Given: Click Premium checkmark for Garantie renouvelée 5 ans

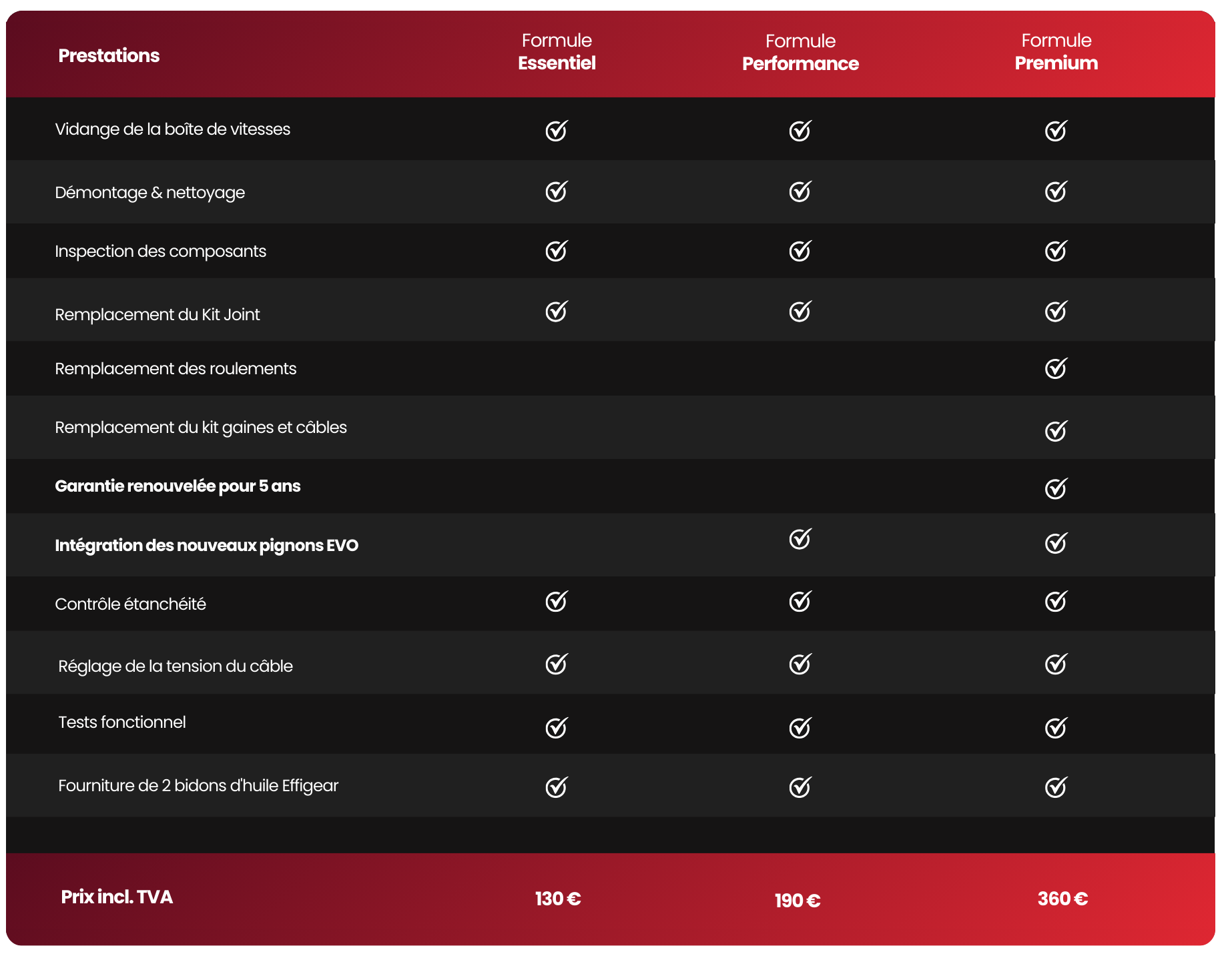Looking at the screenshot, I should click(x=1056, y=488).
